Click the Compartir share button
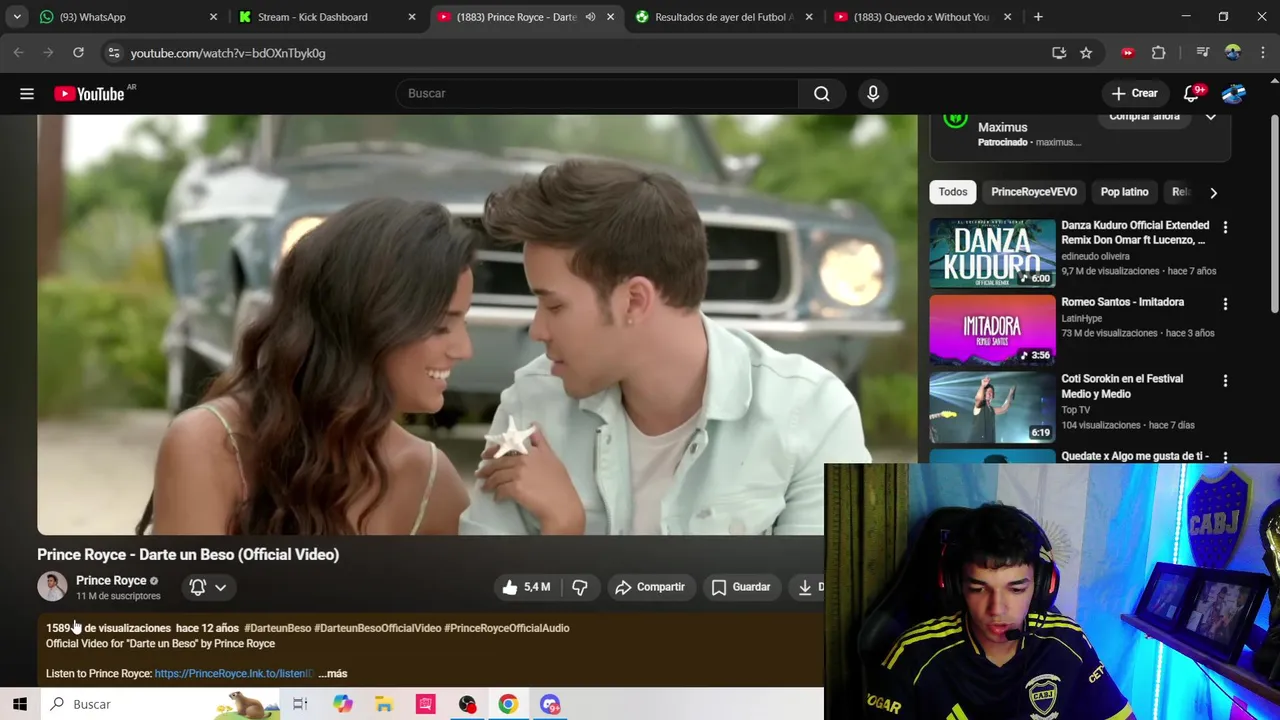This screenshot has width=1280, height=720. click(x=650, y=588)
